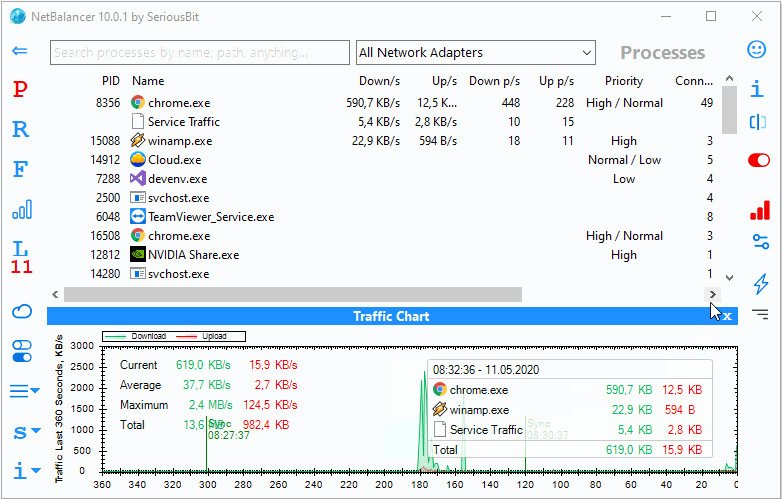Select the winamp.exe process row
This screenshot has width=782, height=499.
(x=180, y=141)
